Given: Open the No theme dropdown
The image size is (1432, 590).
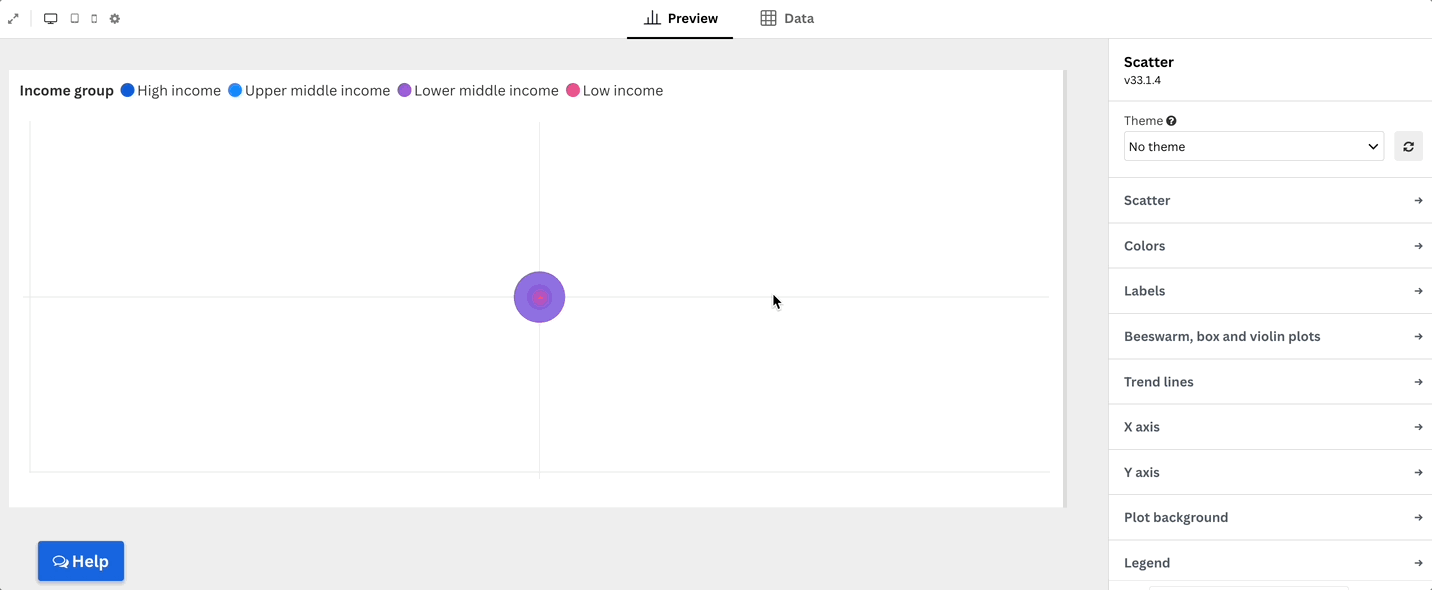Looking at the screenshot, I should (x=1253, y=146).
